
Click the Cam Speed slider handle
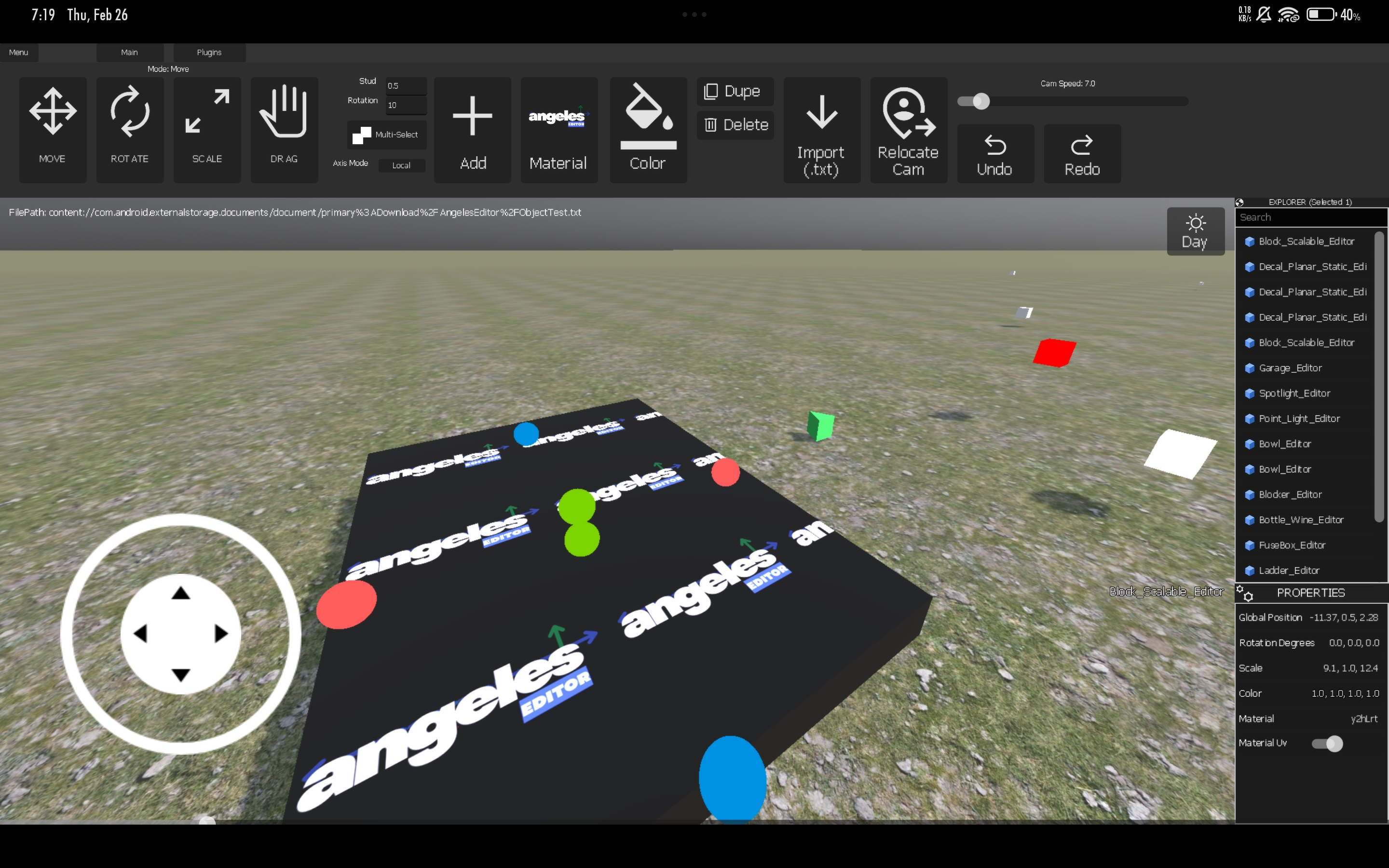click(981, 102)
